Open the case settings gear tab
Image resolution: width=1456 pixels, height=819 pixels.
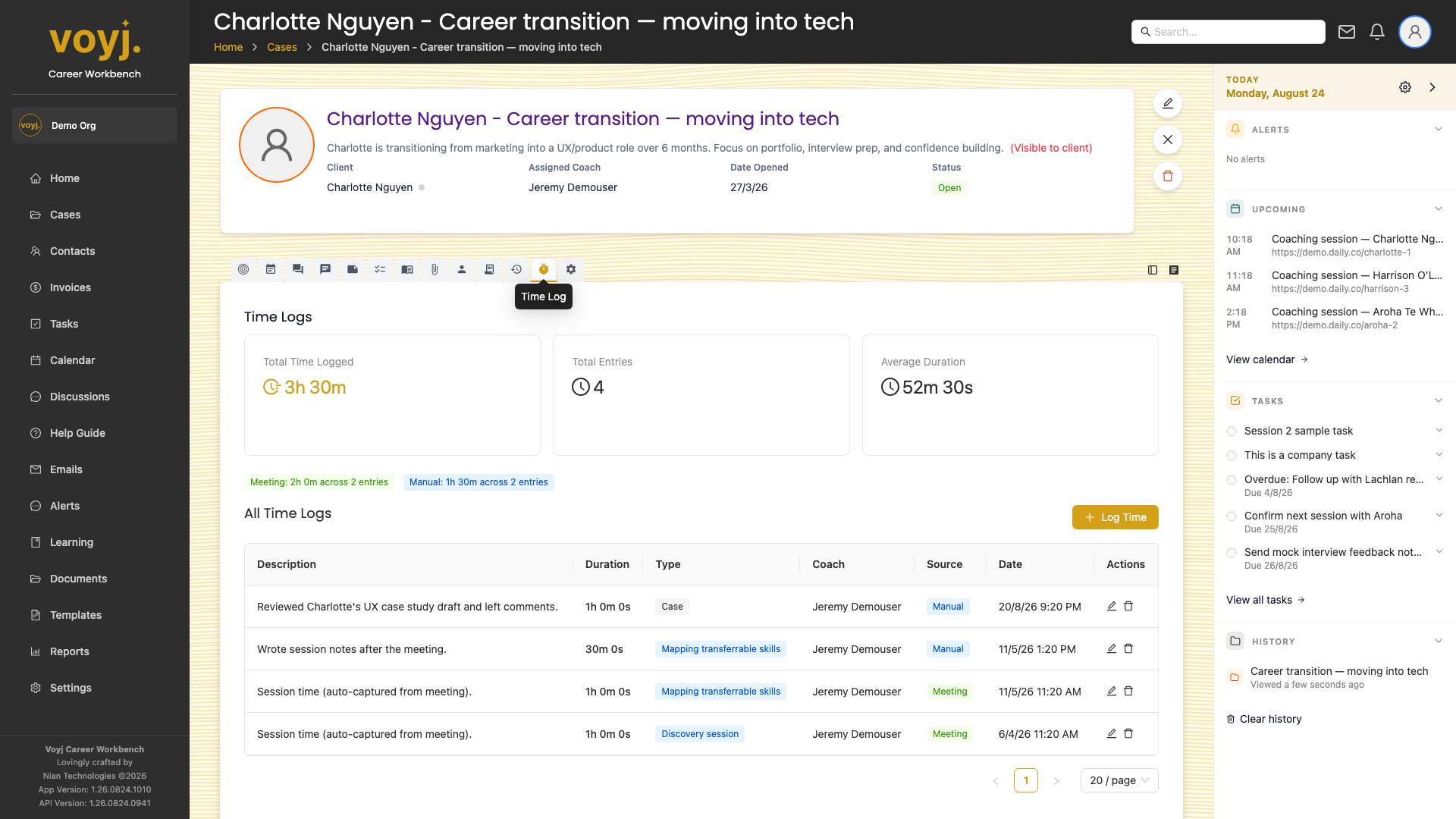[571, 269]
